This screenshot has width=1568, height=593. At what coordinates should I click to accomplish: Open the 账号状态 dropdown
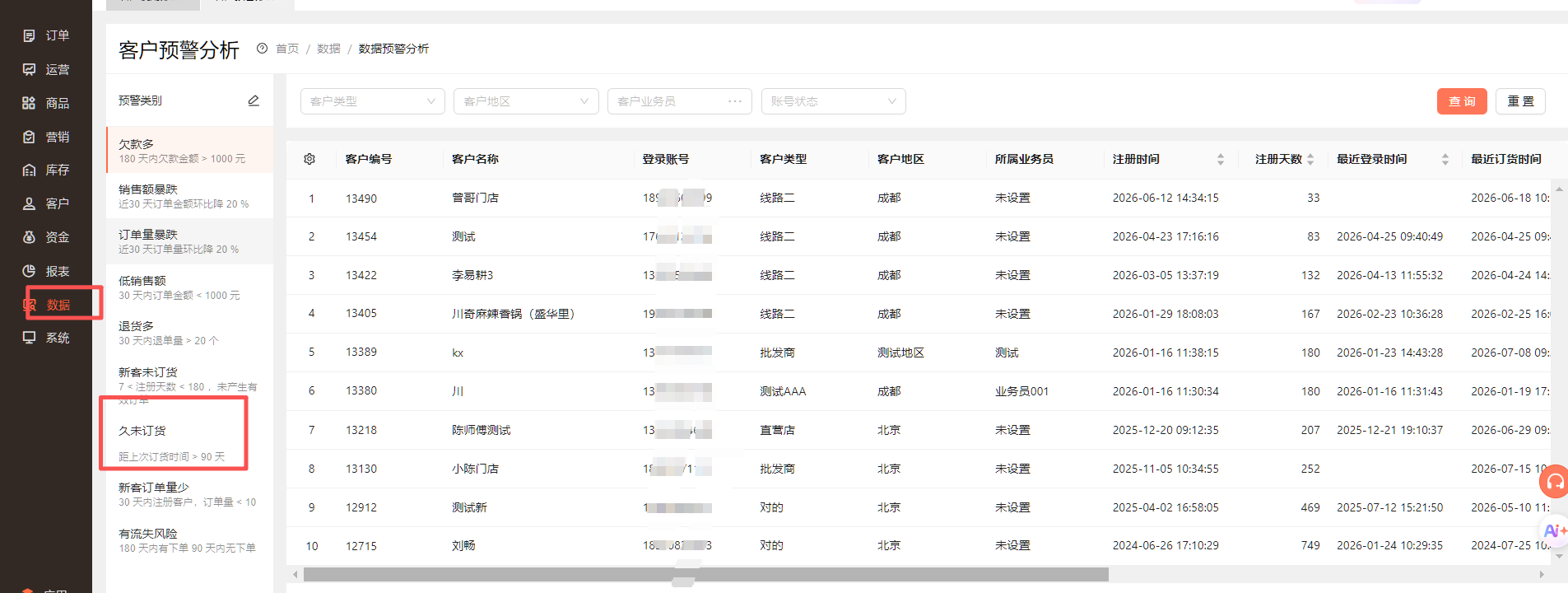834,101
